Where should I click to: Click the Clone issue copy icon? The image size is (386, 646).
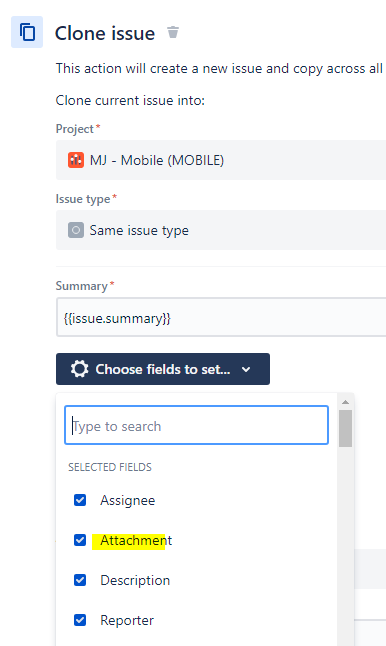pyautogui.click(x=27, y=32)
